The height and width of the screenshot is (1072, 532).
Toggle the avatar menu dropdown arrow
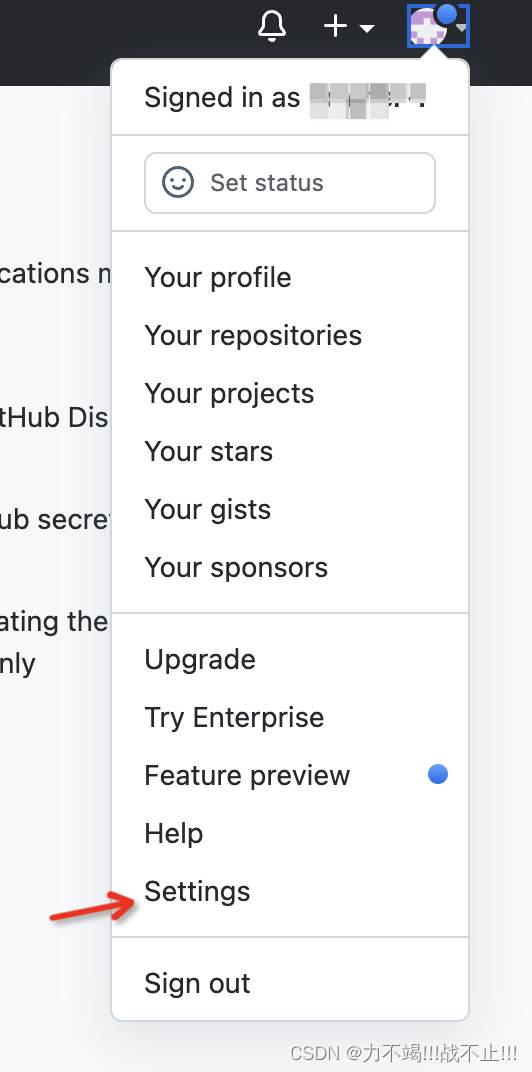pyautogui.click(x=462, y=28)
